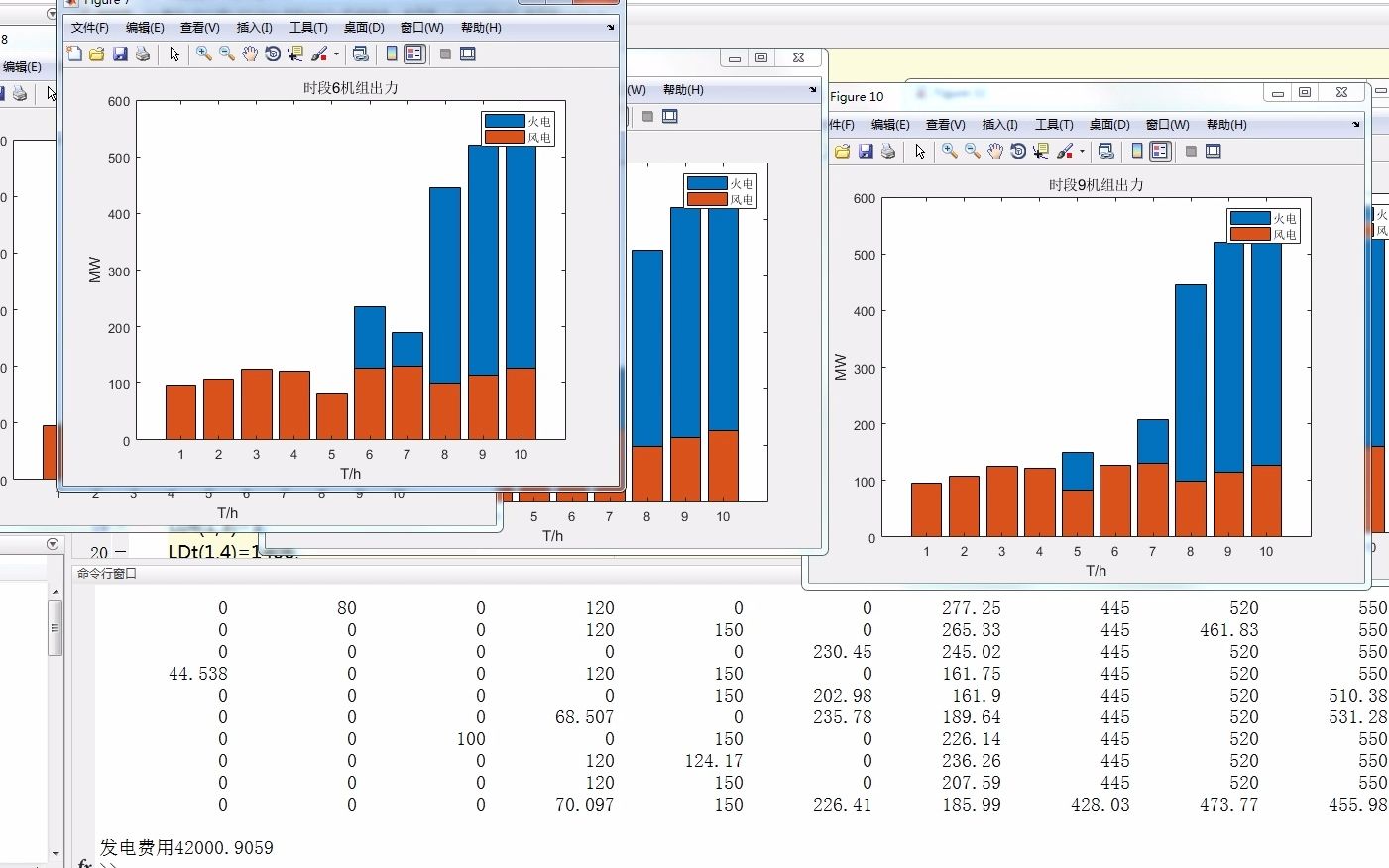Select Edit Plot arrow in Figure 10
Image resolution: width=1389 pixels, height=868 pixels.
(x=920, y=151)
